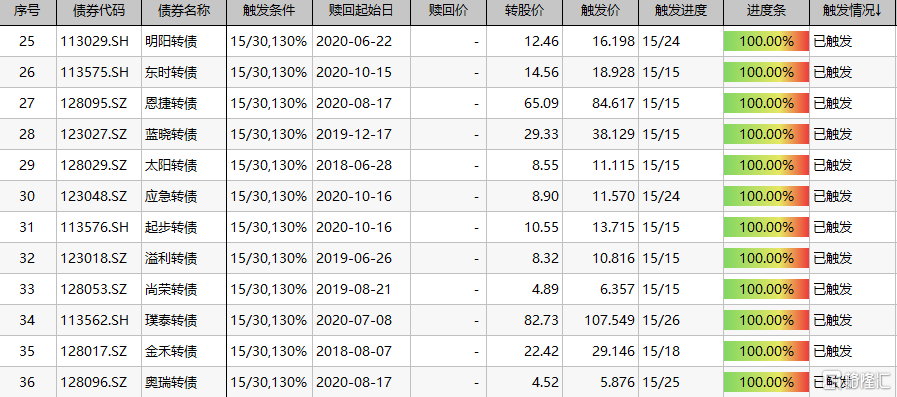Open bond code 128029.SZ
This screenshot has height=397, width=897.
pos(94,165)
